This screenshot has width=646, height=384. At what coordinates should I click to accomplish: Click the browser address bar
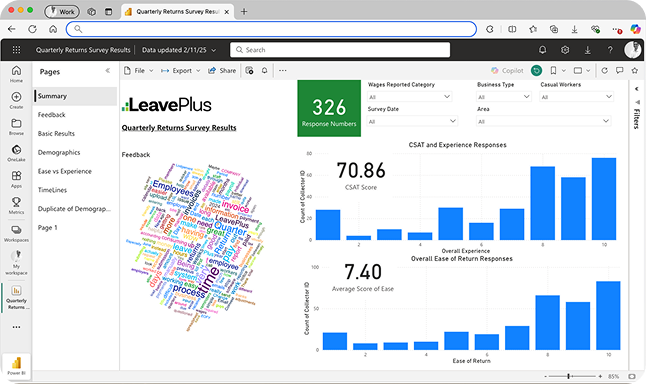pyautogui.click(x=271, y=29)
